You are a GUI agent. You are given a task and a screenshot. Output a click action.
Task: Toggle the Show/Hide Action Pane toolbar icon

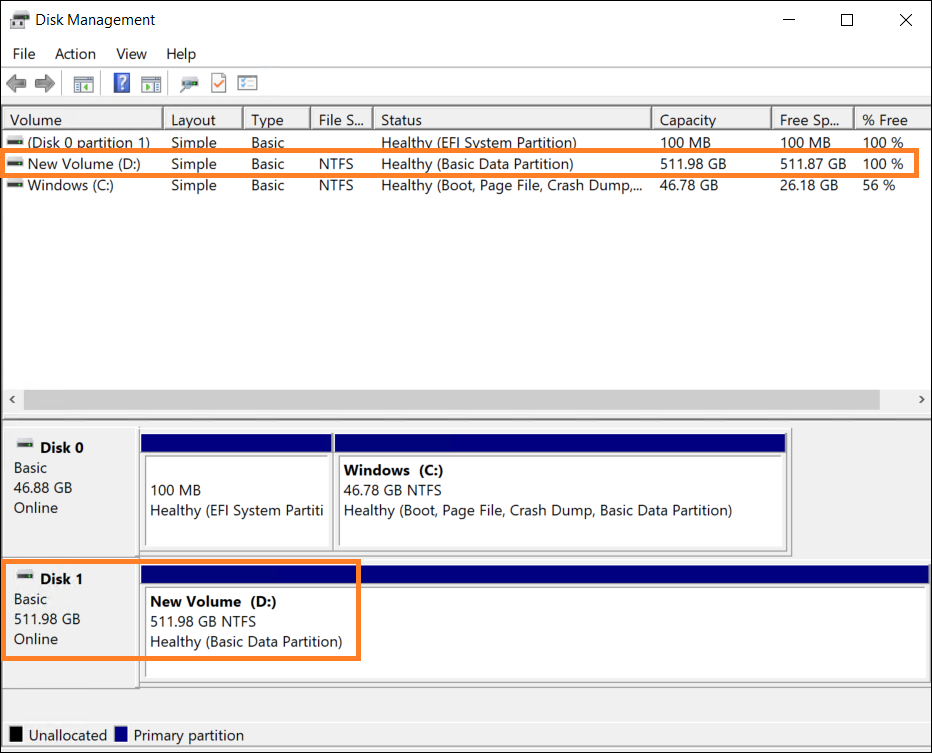click(x=152, y=83)
